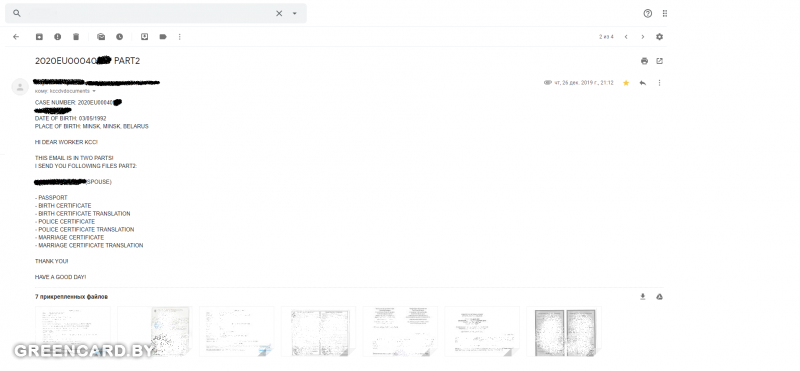Open toolbar More actions menu
This screenshot has height=371, width=800.
(x=180, y=37)
